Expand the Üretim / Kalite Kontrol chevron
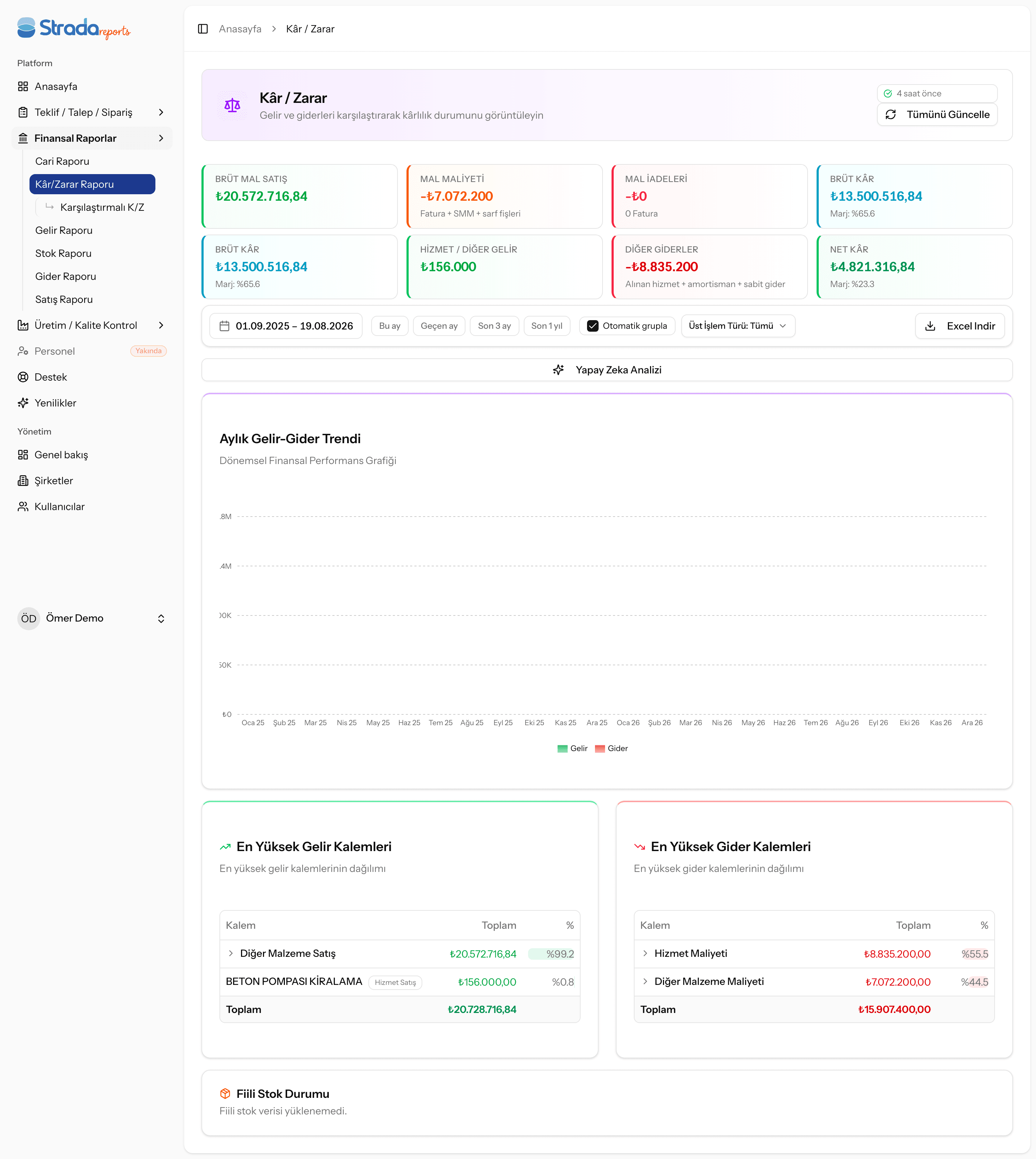Image resolution: width=1036 pixels, height=1159 pixels. tap(161, 325)
